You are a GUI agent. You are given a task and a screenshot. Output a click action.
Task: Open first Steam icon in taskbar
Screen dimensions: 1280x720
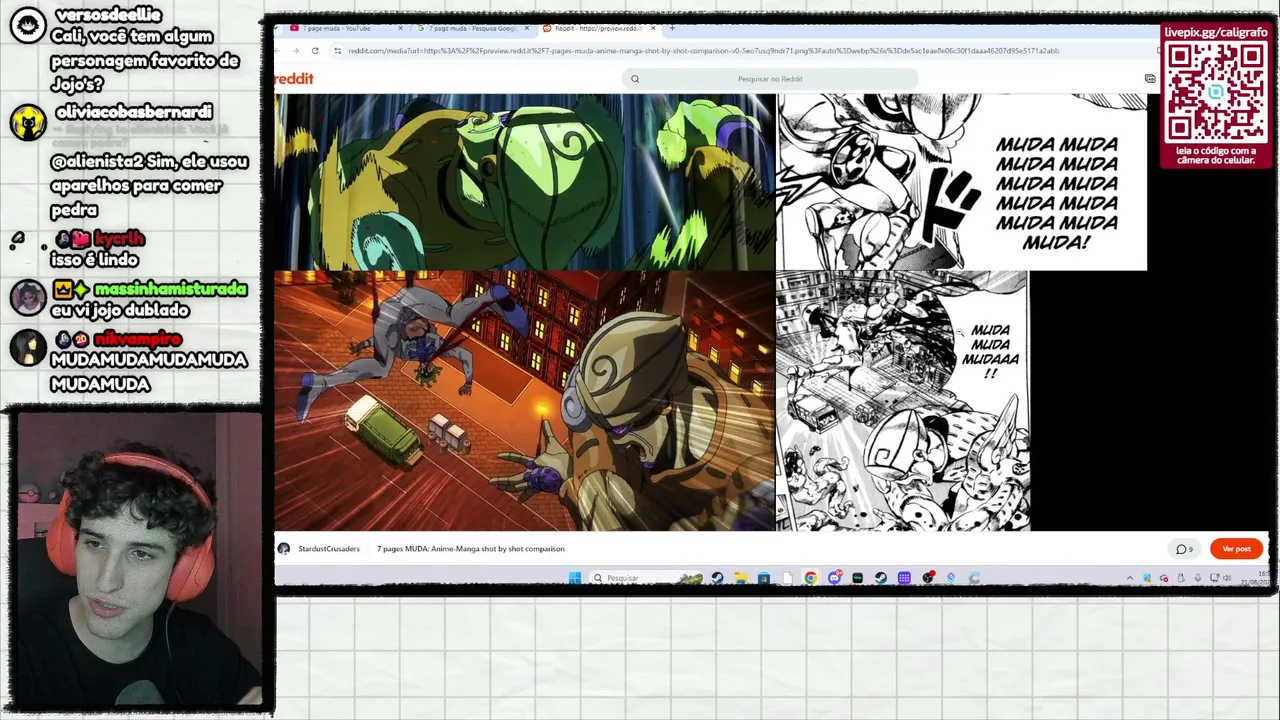[x=718, y=578]
